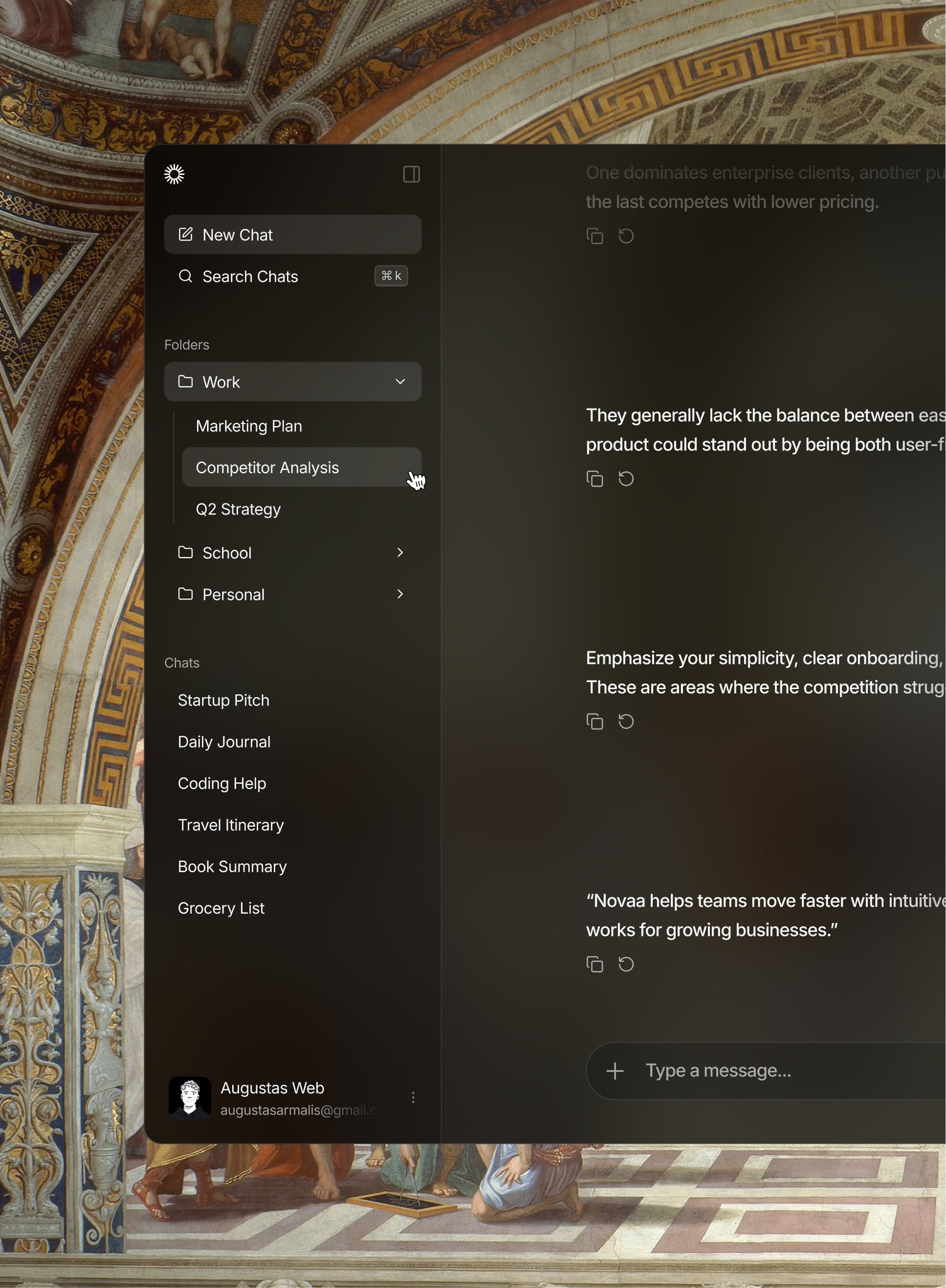Viewport: 946px width, 1288px height.
Task: Toggle the sidebar collapse panel icon
Action: pyautogui.click(x=411, y=174)
